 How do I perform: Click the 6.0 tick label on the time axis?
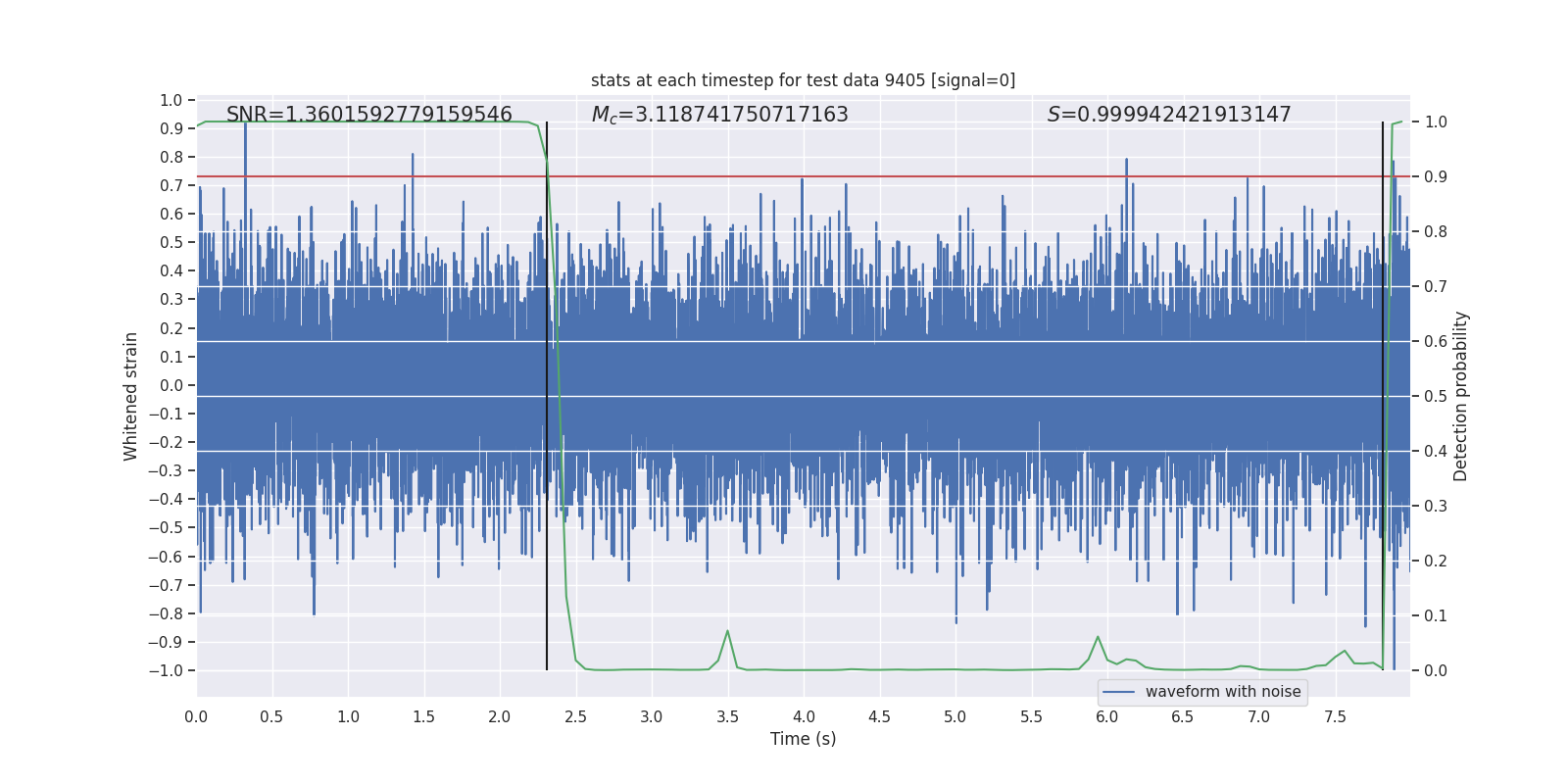pyautogui.click(x=1107, y=717)
